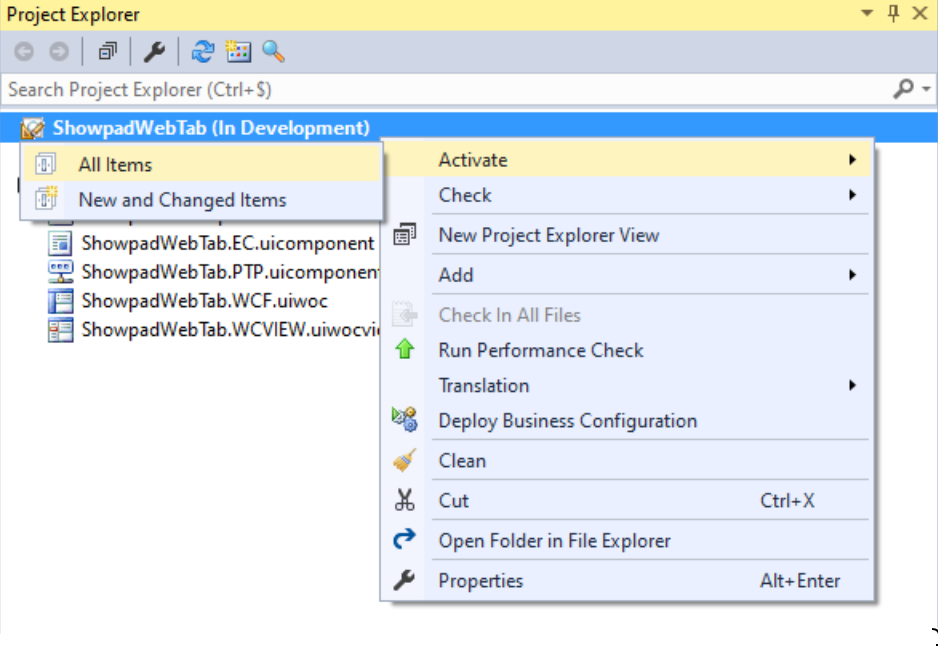The width and height of the screenshot is (938, 646).
Task: Click the Clean broom icon
Action: [404, 461]
